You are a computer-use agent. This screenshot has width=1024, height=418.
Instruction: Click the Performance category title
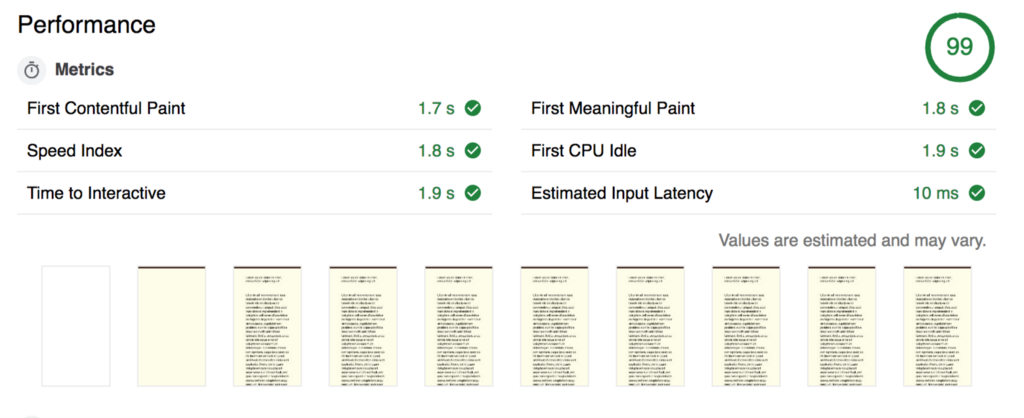tap(87, 24)
